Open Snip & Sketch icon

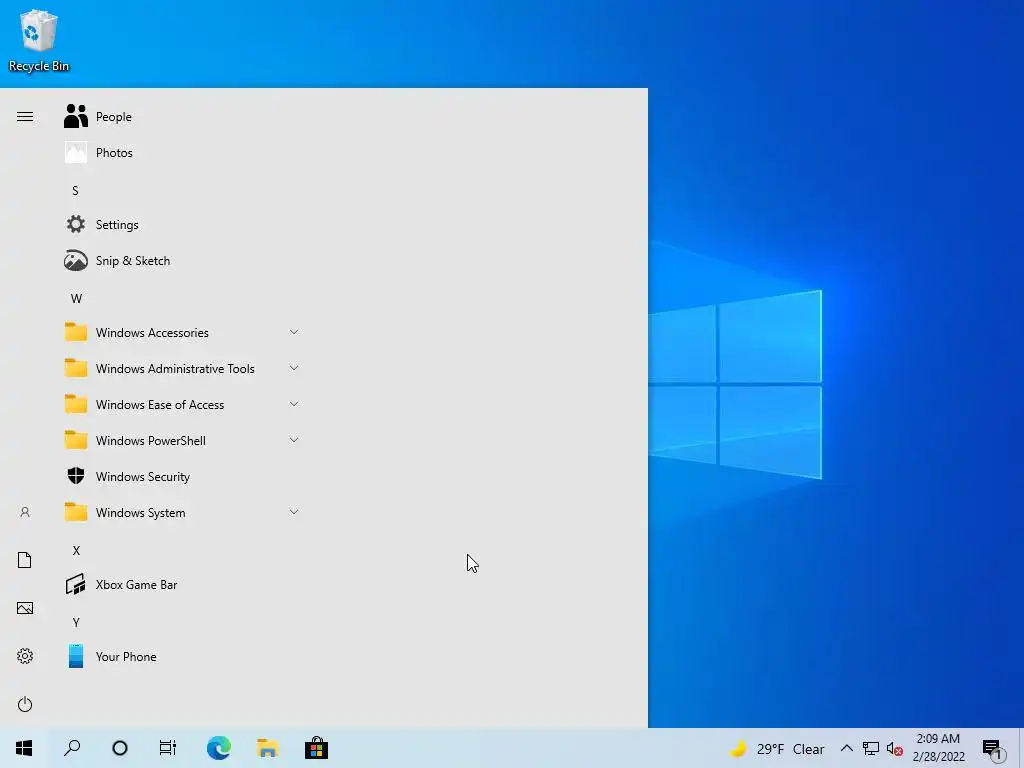(76, 261)
